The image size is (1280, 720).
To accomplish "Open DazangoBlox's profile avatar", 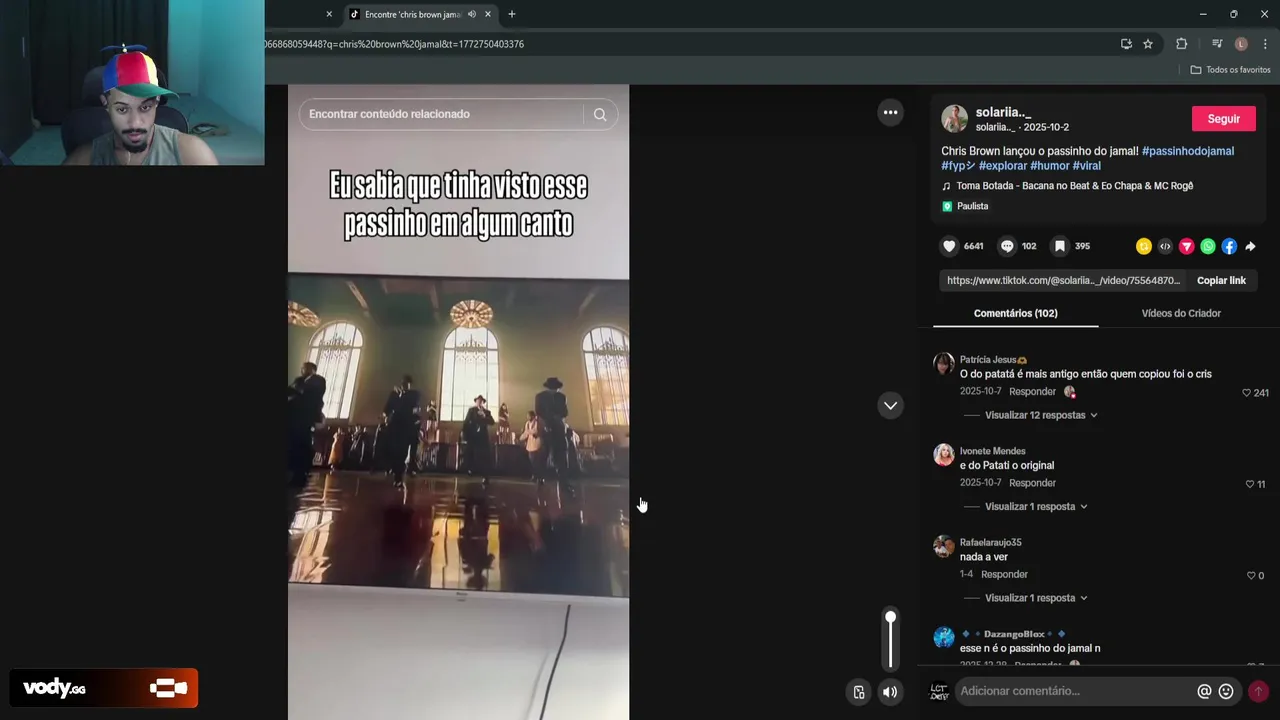I will point(944,638).
